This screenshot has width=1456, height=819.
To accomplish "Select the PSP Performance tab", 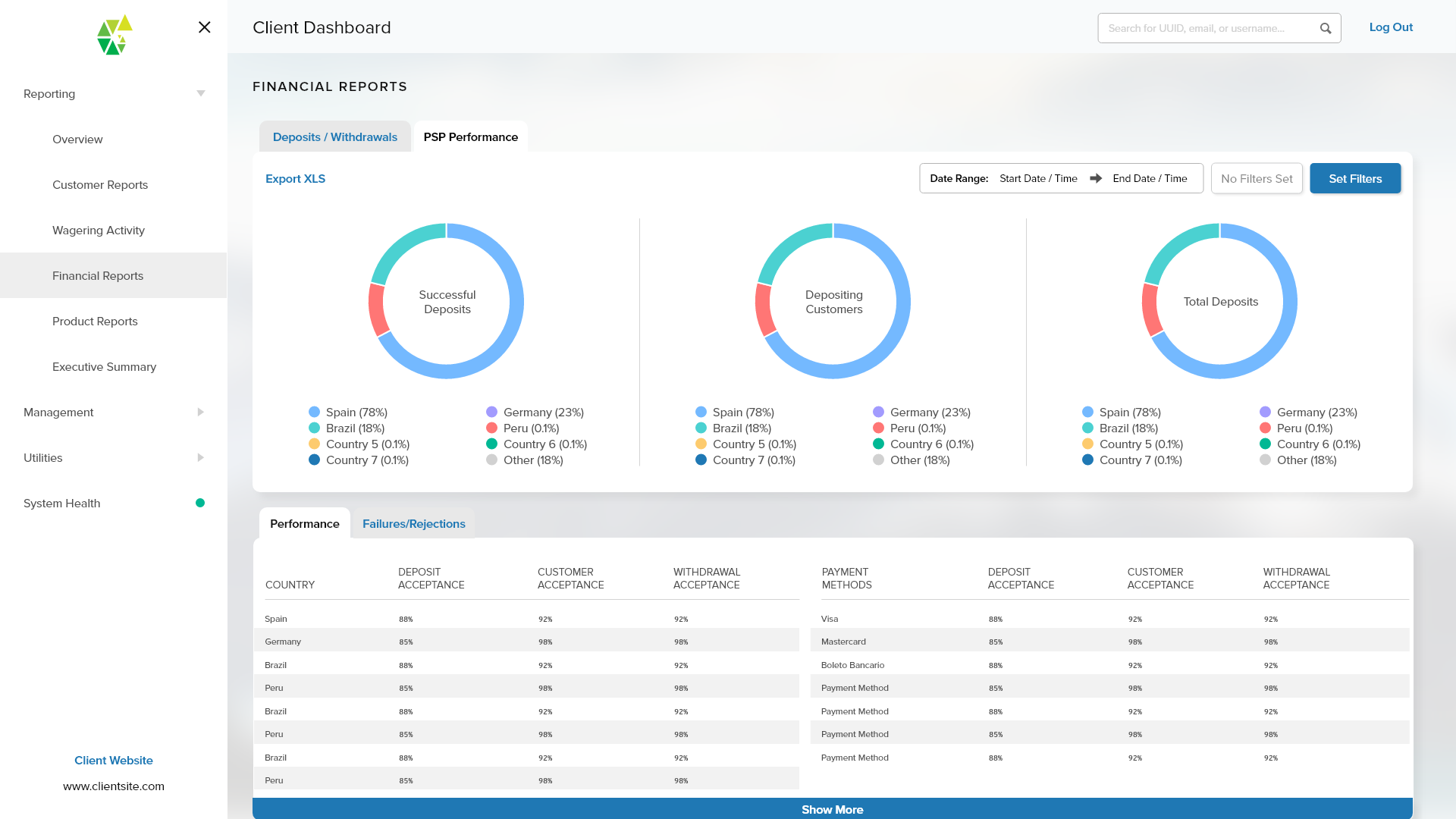I will click(470, 136).
